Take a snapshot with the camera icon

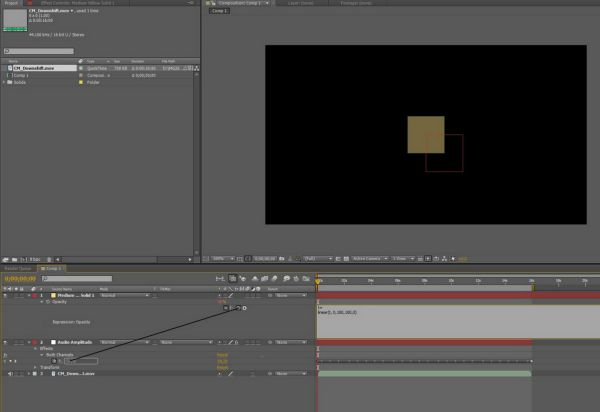tap(282, 259)
